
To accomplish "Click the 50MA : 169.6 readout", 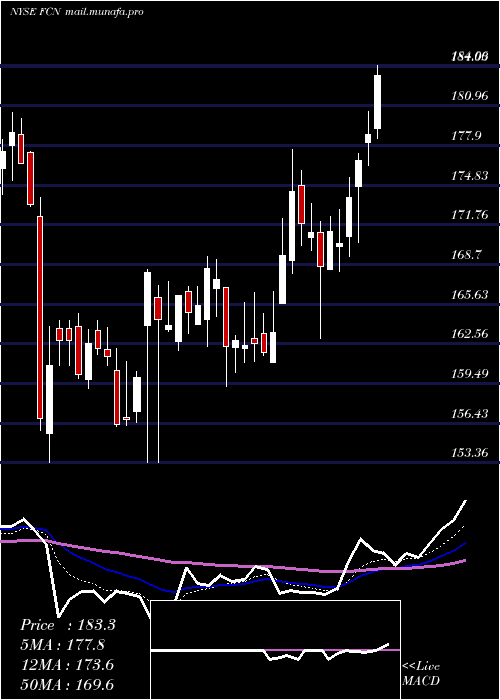I will click(x=67, y=685).
